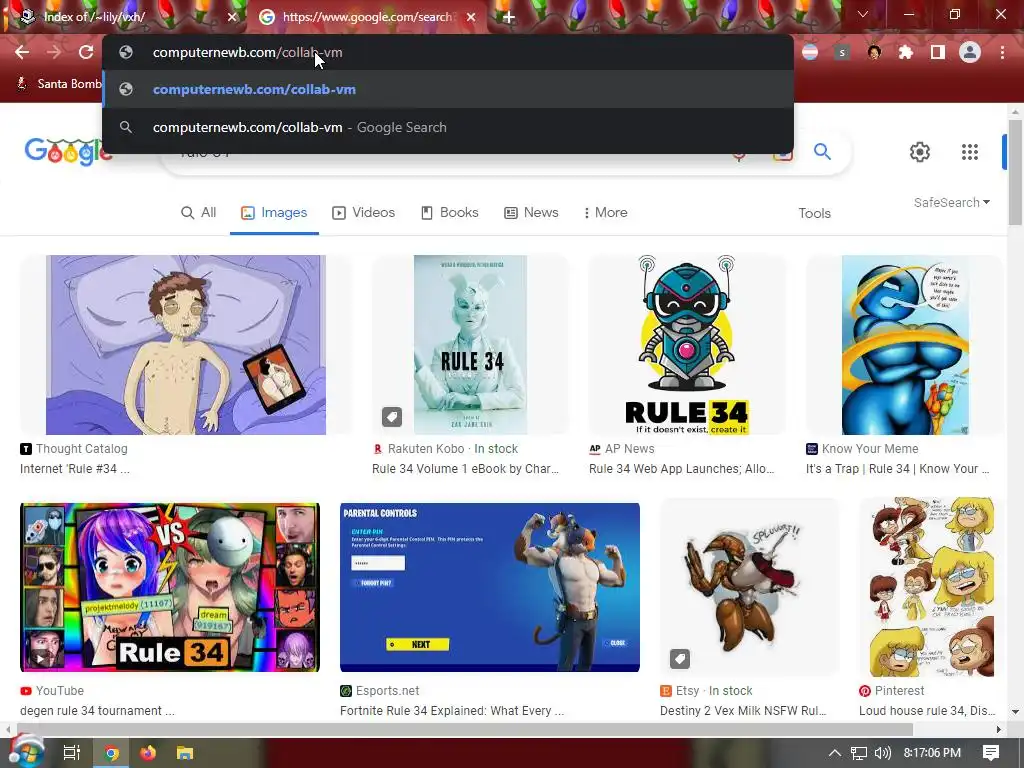Viewport: 1024px width, 768px height.
Task: Open the Chrome profile avatar icon
Action: point(970,52)
